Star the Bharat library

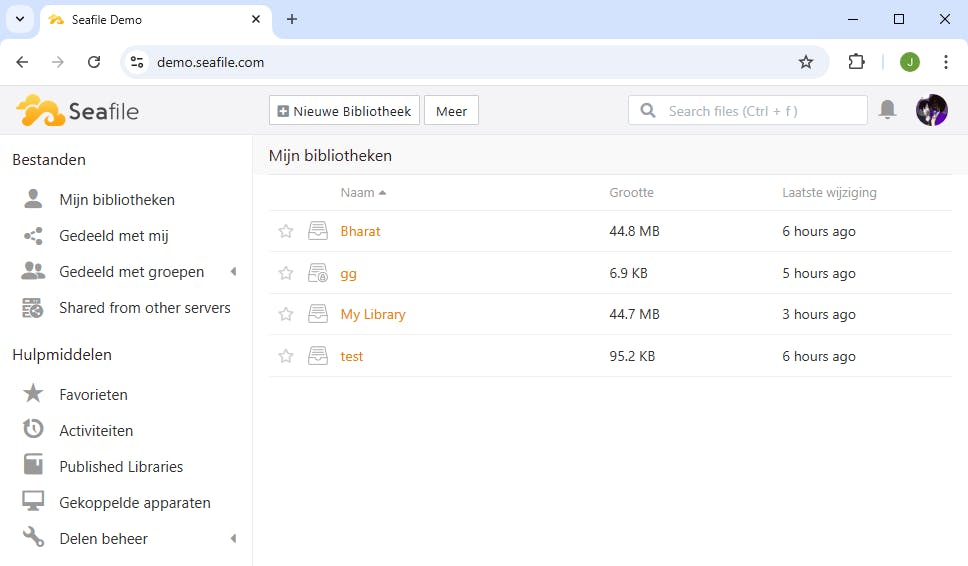tap(286, 231)
